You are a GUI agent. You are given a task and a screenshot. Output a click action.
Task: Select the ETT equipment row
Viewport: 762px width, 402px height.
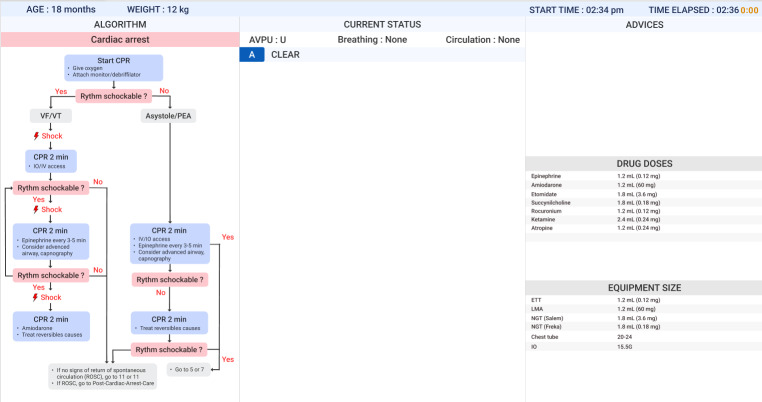(644, 300)
